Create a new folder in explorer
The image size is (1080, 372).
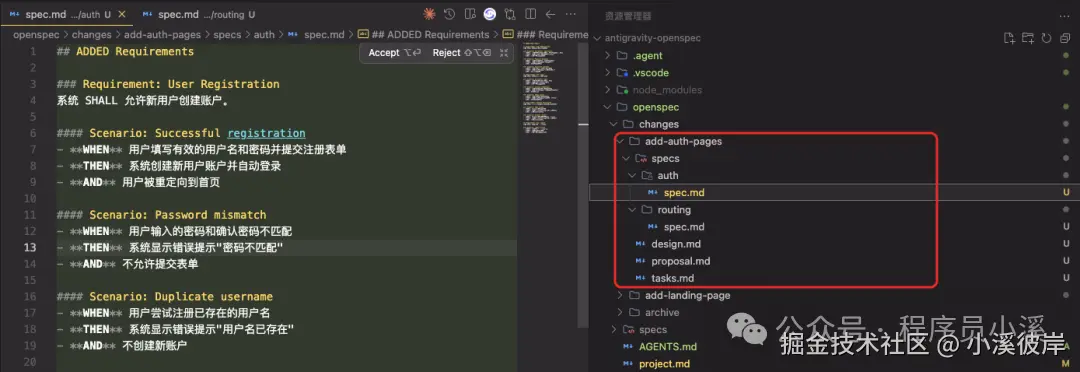[1028, 38]
